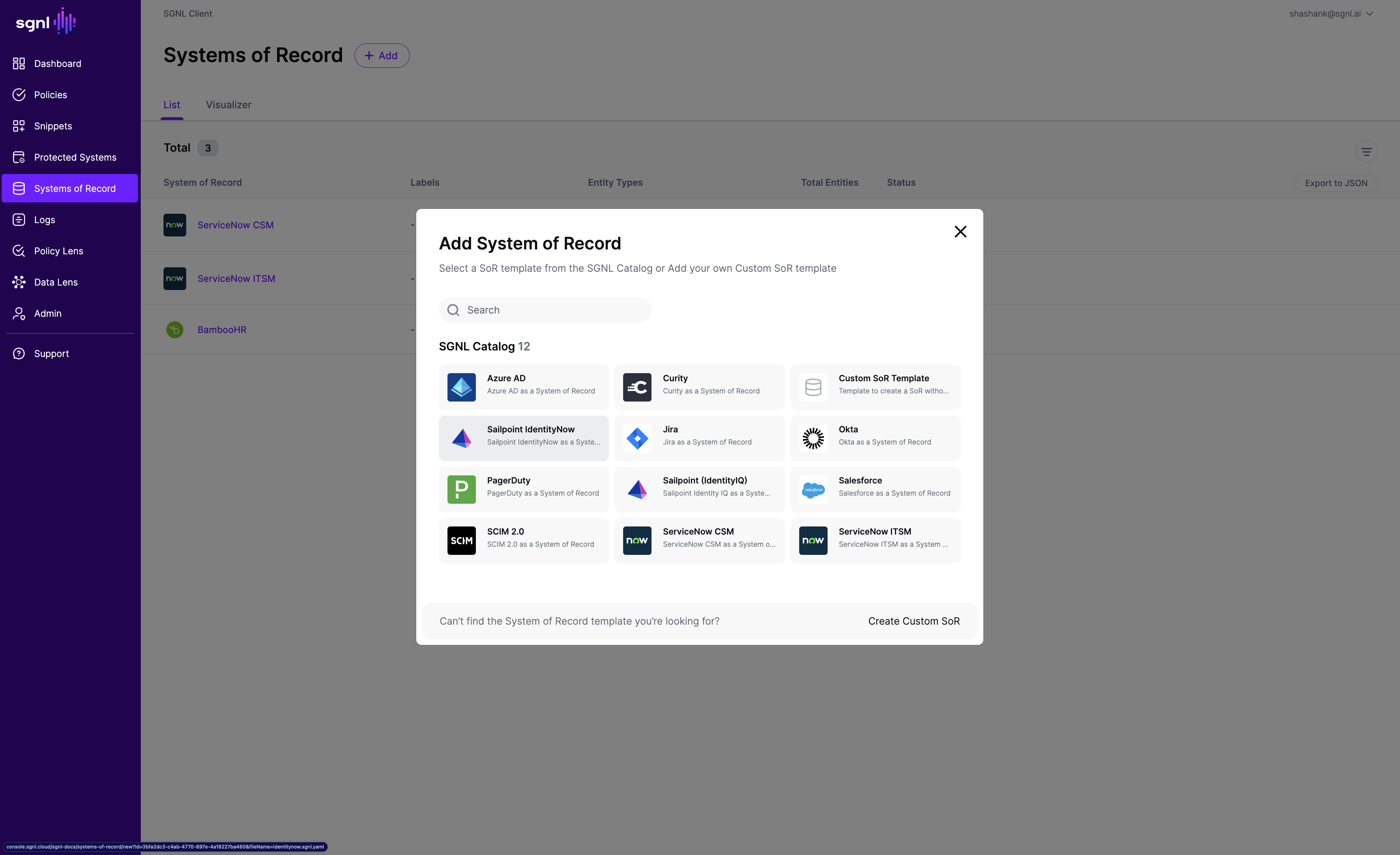The width and height of the screenshot is (1400, 855).
Task: Select the SCIM 2.0 logo icon
Action: [461, 541]
